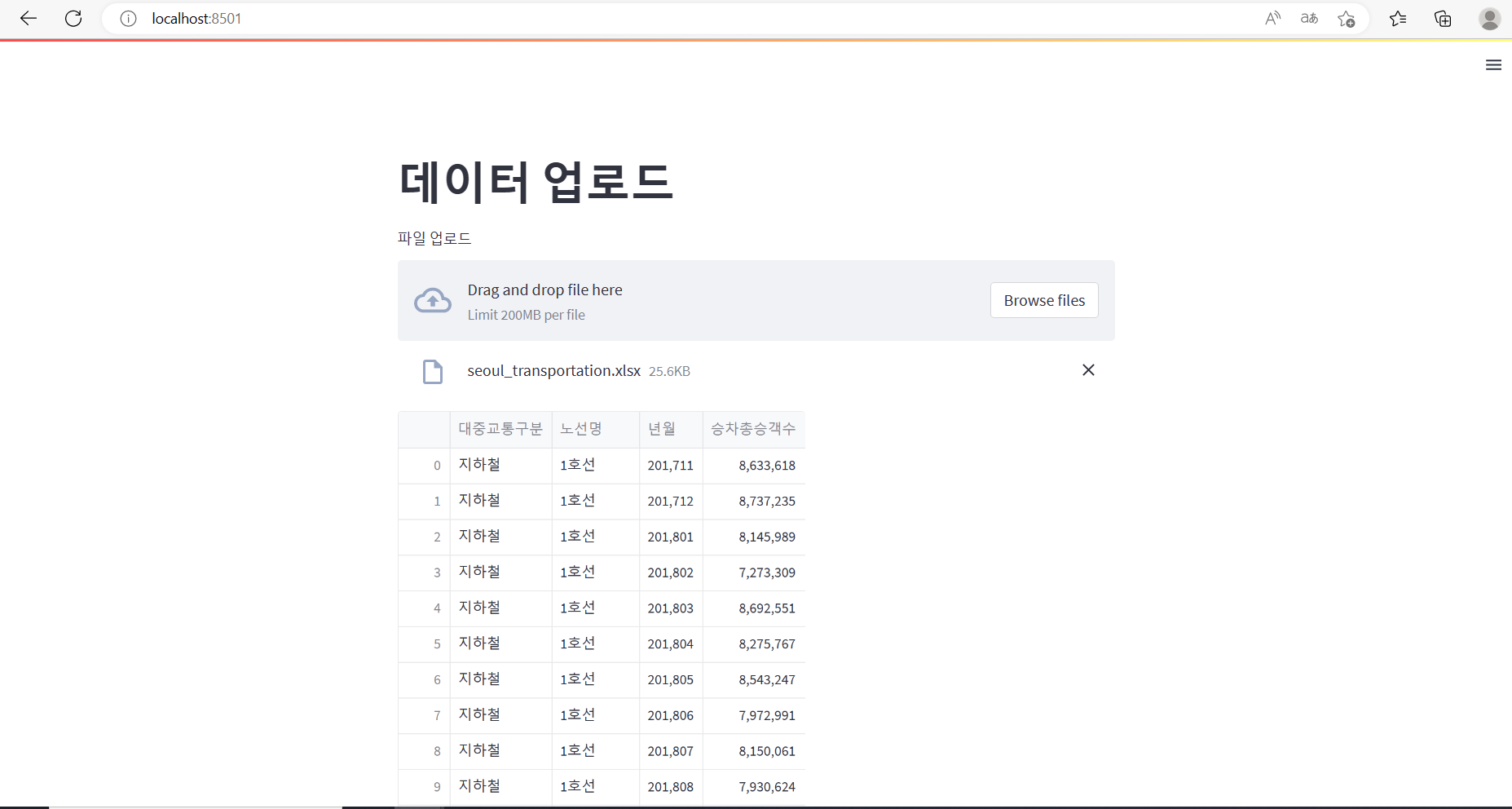Click the 데이터 업로드 page heading

pos(536,181)
